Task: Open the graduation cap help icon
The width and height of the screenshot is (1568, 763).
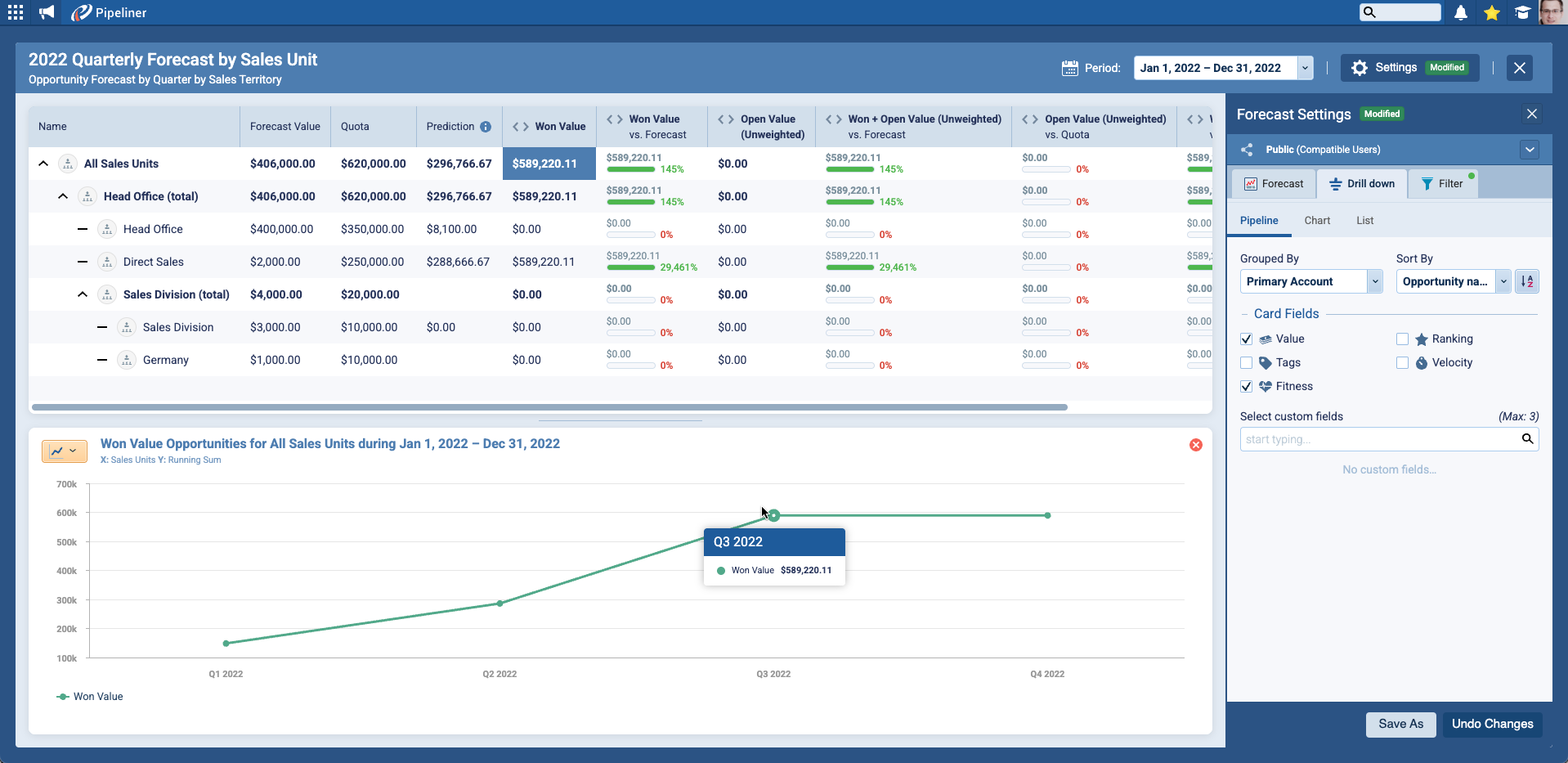Action: point(1522,12)
